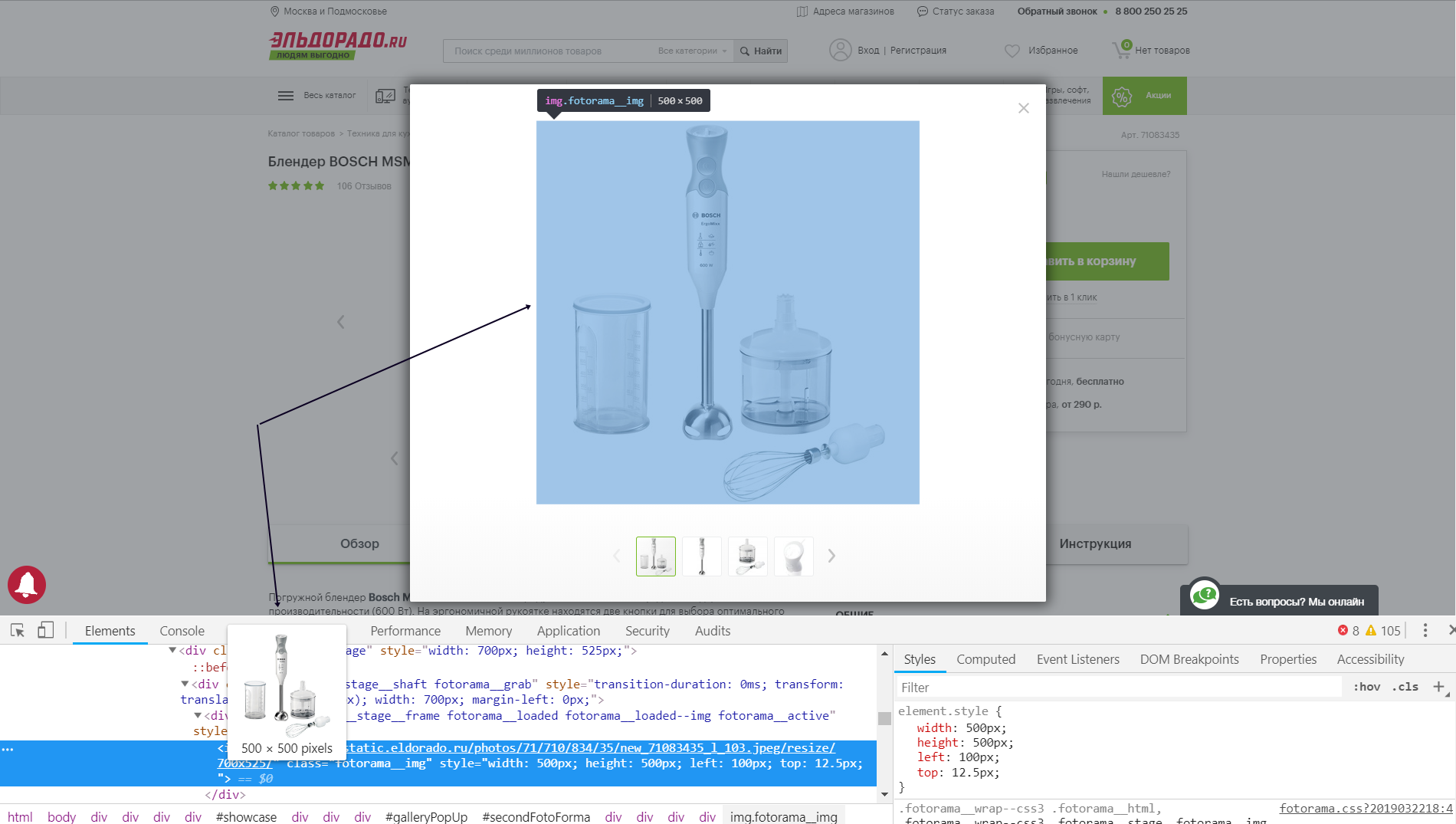Open fotorama.css source link
The image size is (1456, 824).
(1366, 808)
